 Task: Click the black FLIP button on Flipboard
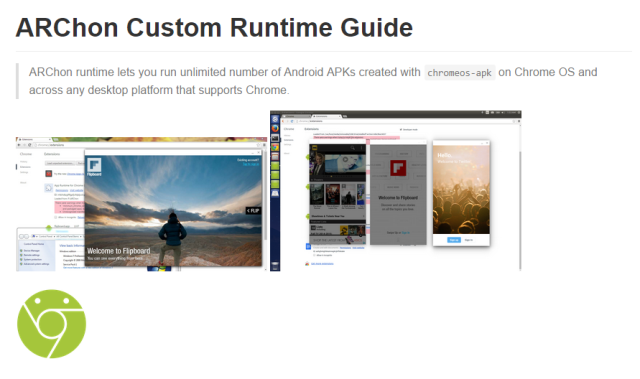point(253,211)
